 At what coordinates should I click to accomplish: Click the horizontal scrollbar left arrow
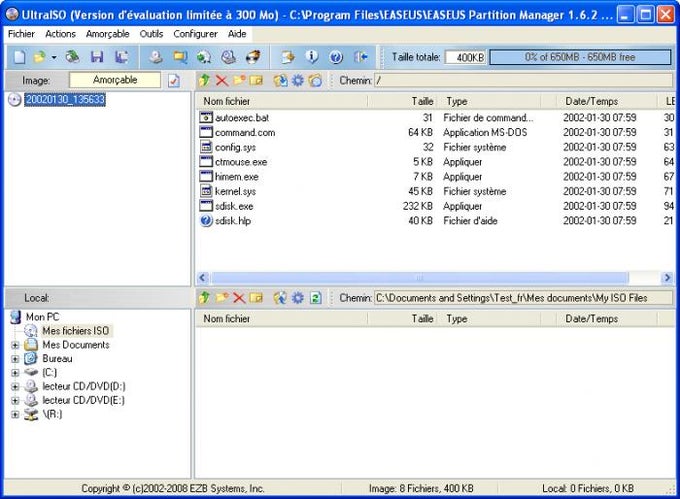click(203, 277)
